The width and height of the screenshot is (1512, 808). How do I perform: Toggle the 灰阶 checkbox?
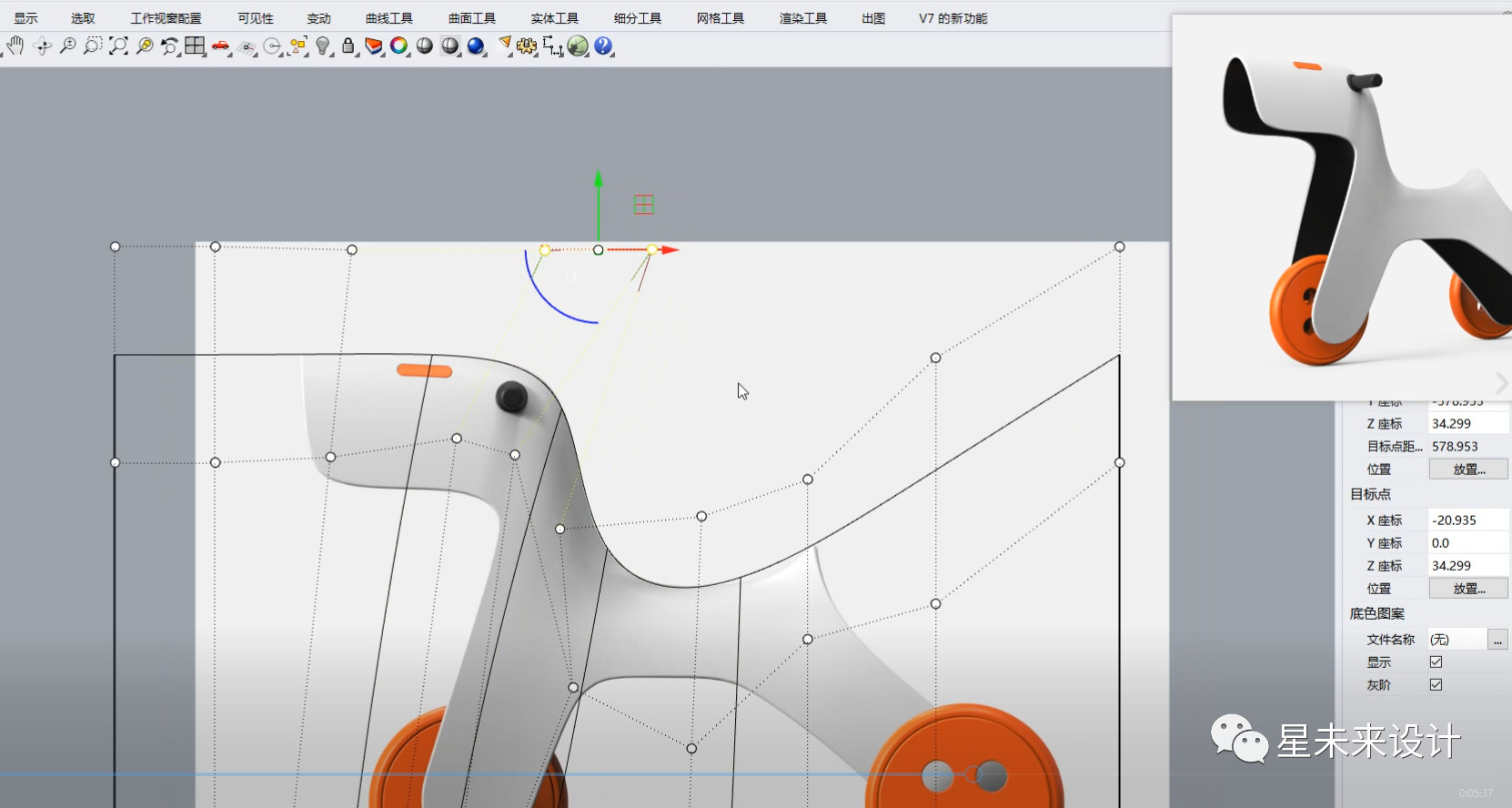point(1436,685)
